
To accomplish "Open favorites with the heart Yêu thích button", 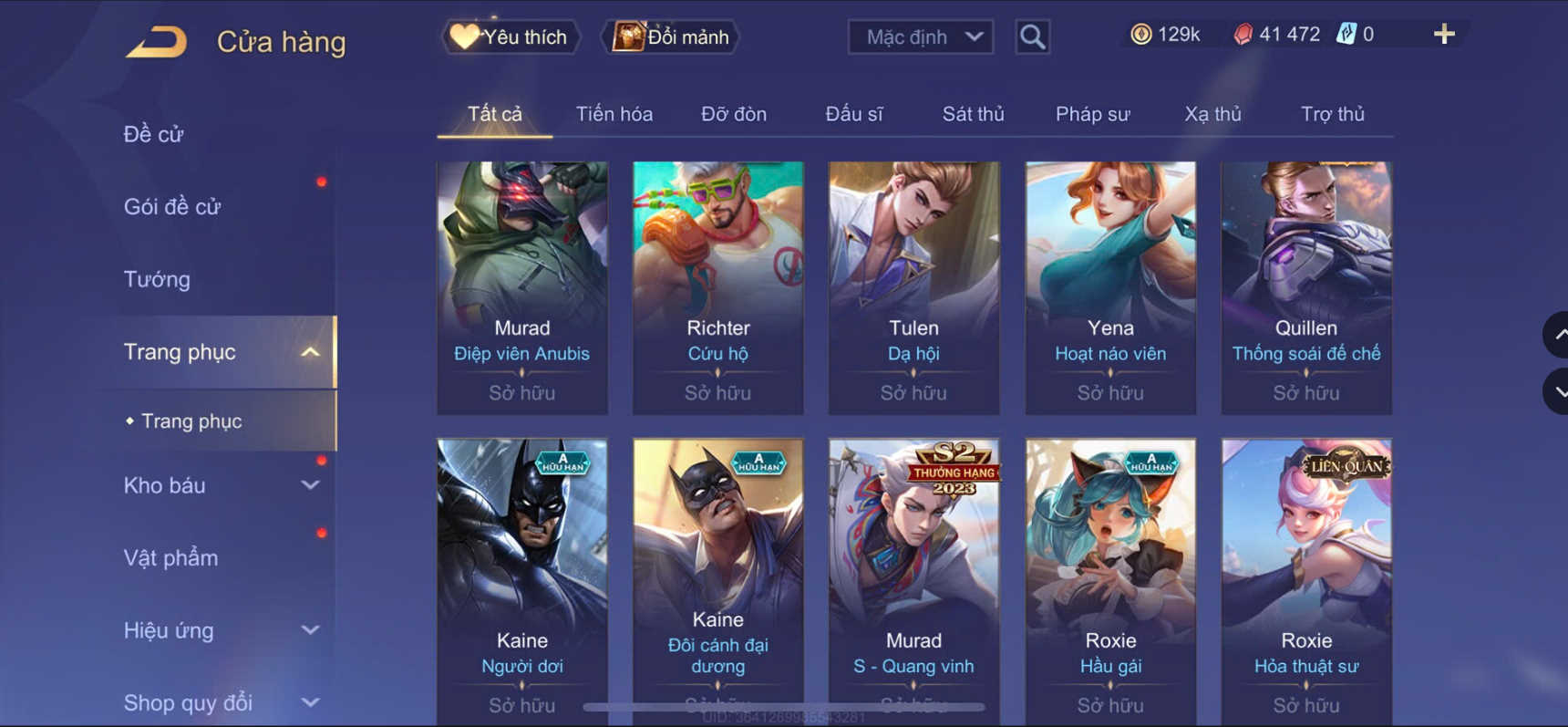I will pyautogui.click(x=511, y=37).
